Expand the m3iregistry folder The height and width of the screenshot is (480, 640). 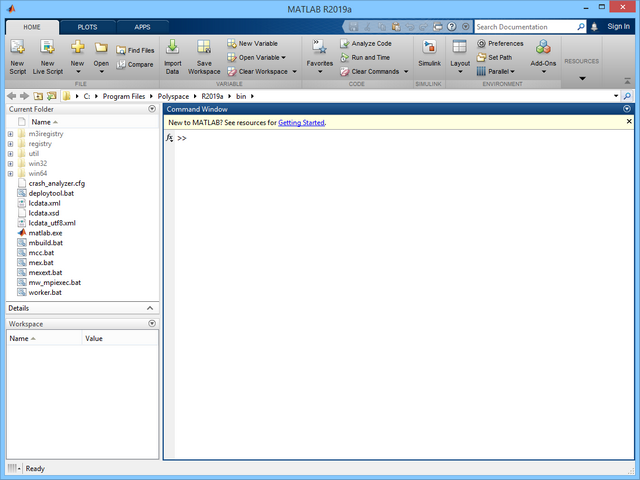[10, 134]
